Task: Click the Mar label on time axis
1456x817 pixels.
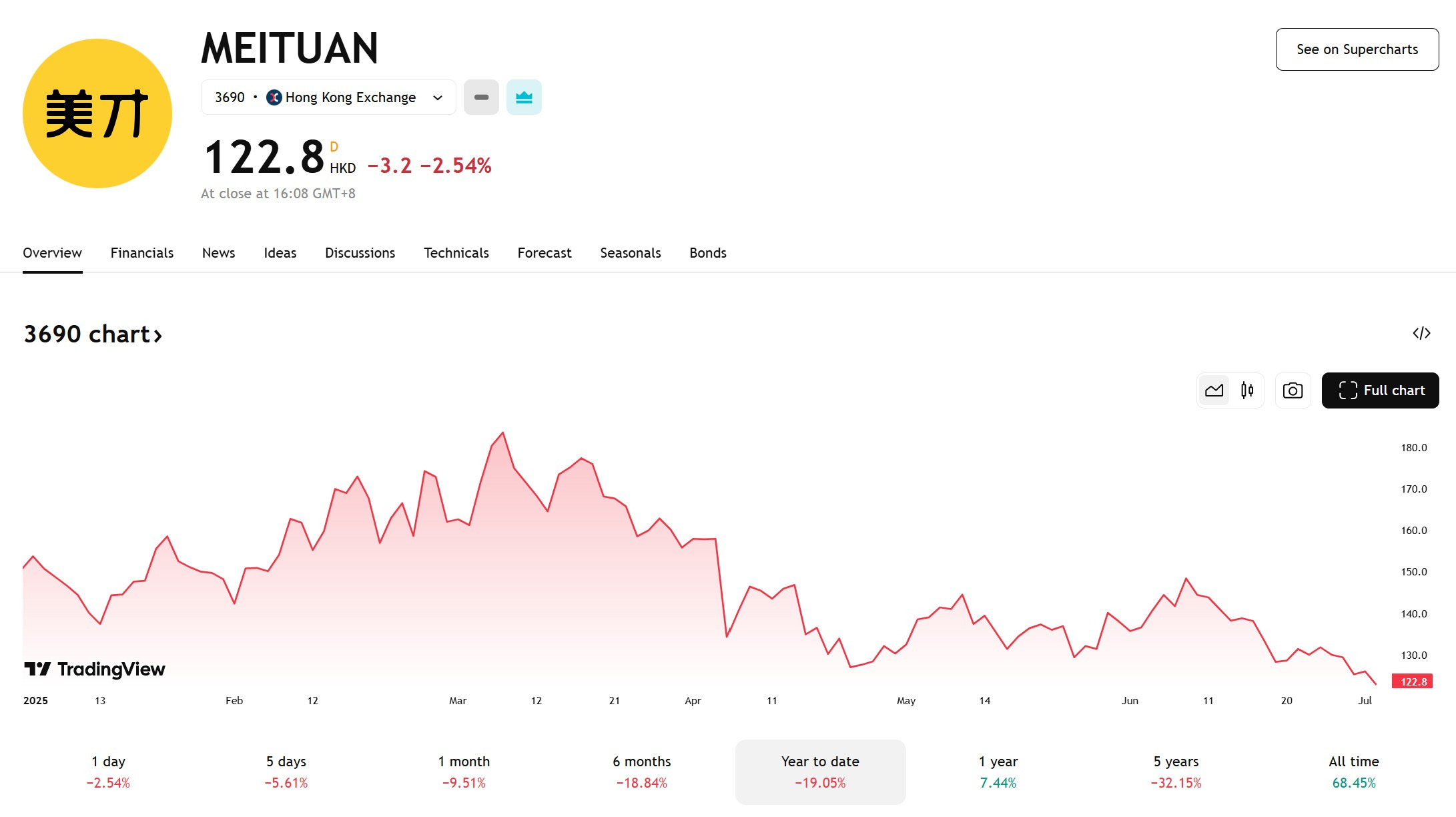Action: pyautogui.click(x=458, y=701)
